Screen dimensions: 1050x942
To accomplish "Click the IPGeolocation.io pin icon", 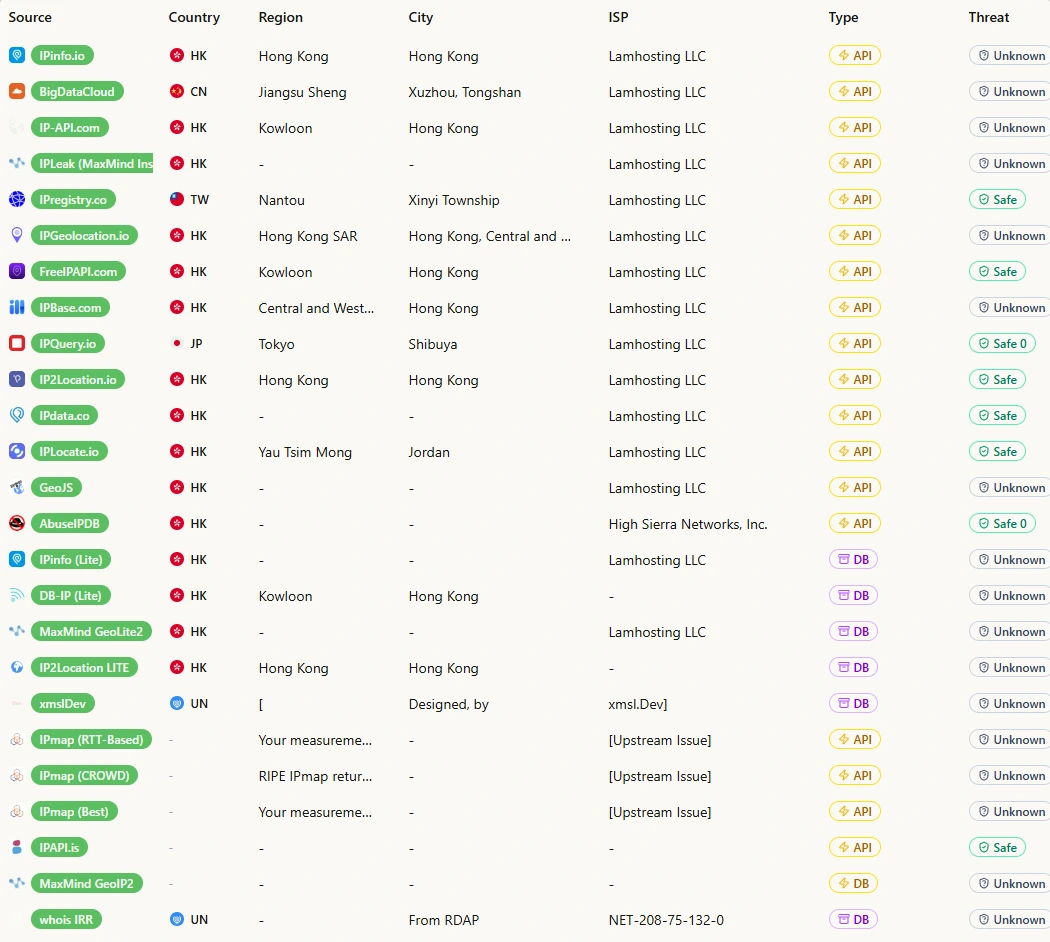I will pos(17,235).
